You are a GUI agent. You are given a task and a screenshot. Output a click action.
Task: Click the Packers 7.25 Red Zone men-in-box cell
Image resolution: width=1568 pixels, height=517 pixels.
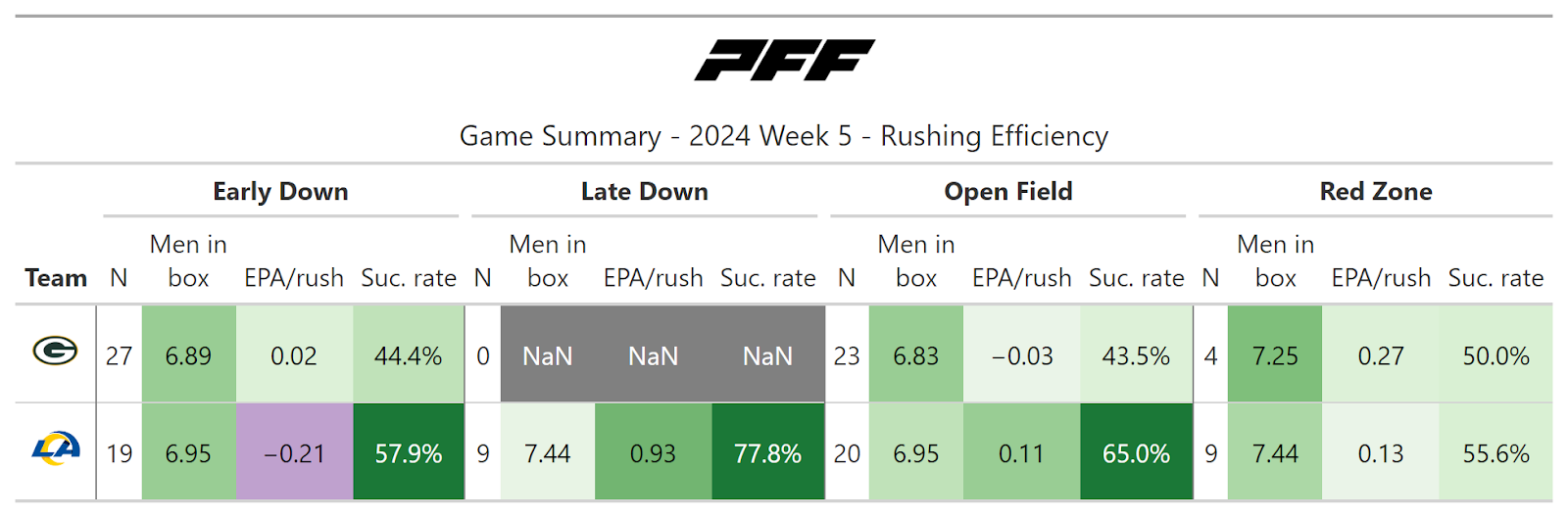click(x=1274, y=355)
